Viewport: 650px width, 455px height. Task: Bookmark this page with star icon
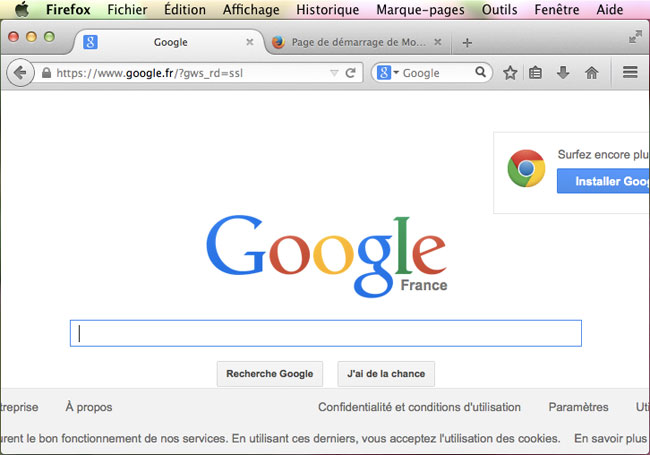[x=510, y=73]
